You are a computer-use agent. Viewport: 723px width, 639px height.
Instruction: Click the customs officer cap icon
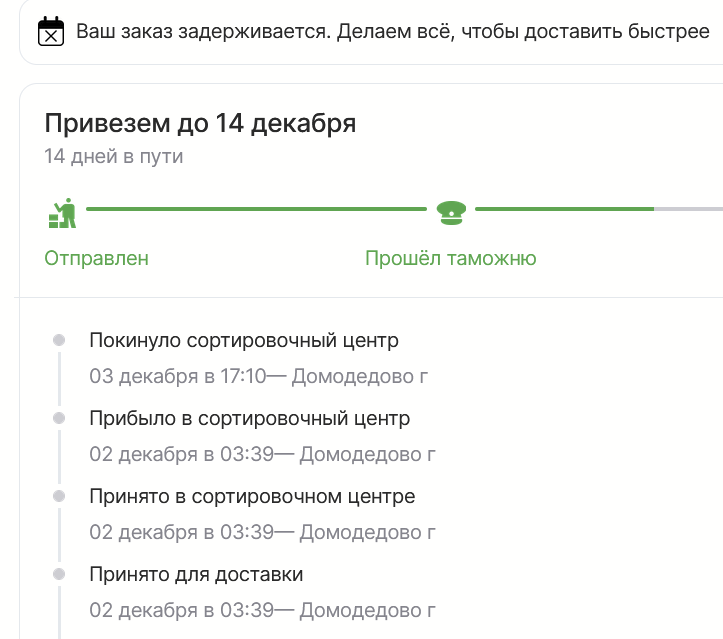[451, 210]
